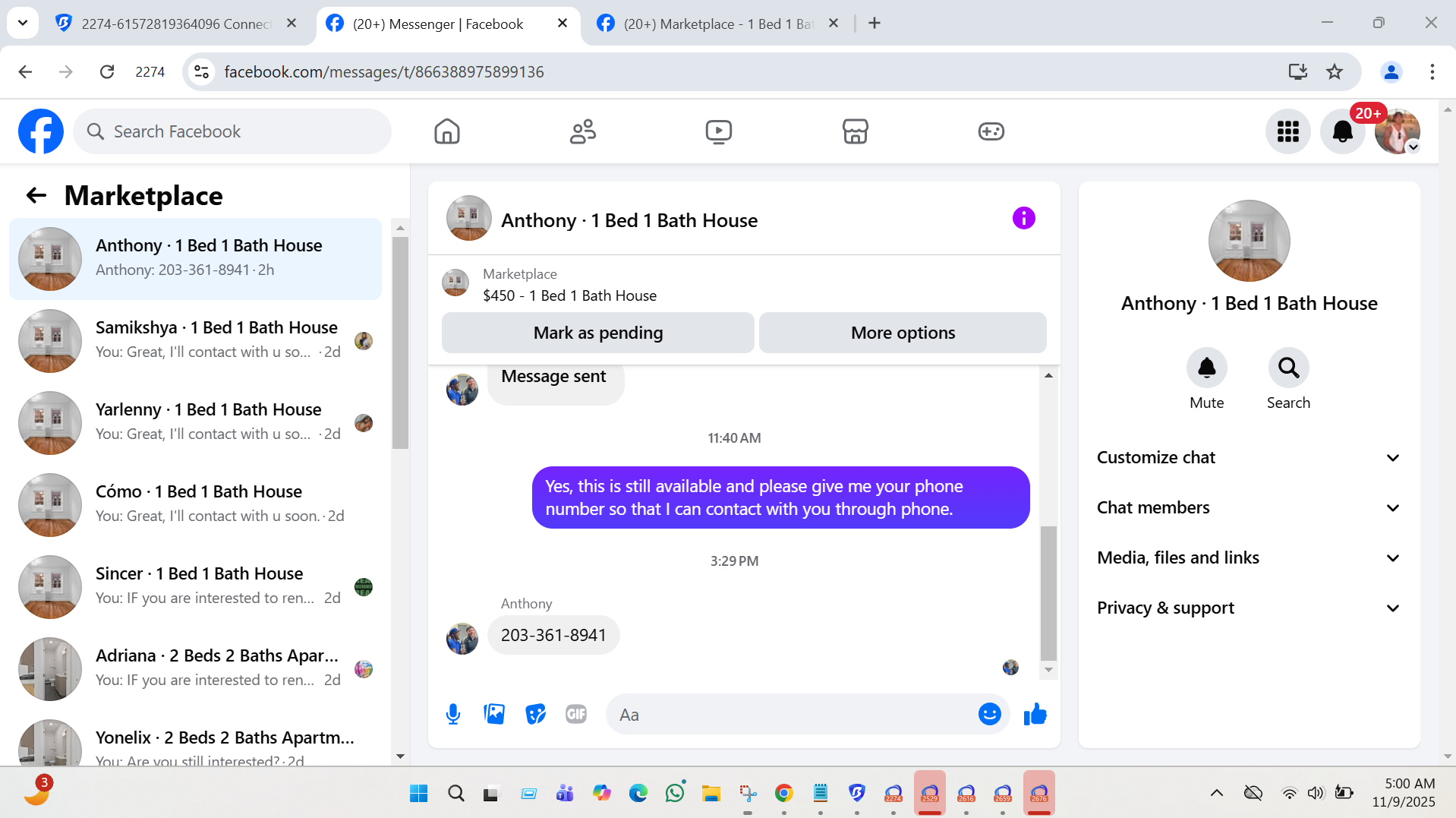Screen dimensions: 1456x818
Task: Click the browser address bar URL
Action: coord(384,71)
